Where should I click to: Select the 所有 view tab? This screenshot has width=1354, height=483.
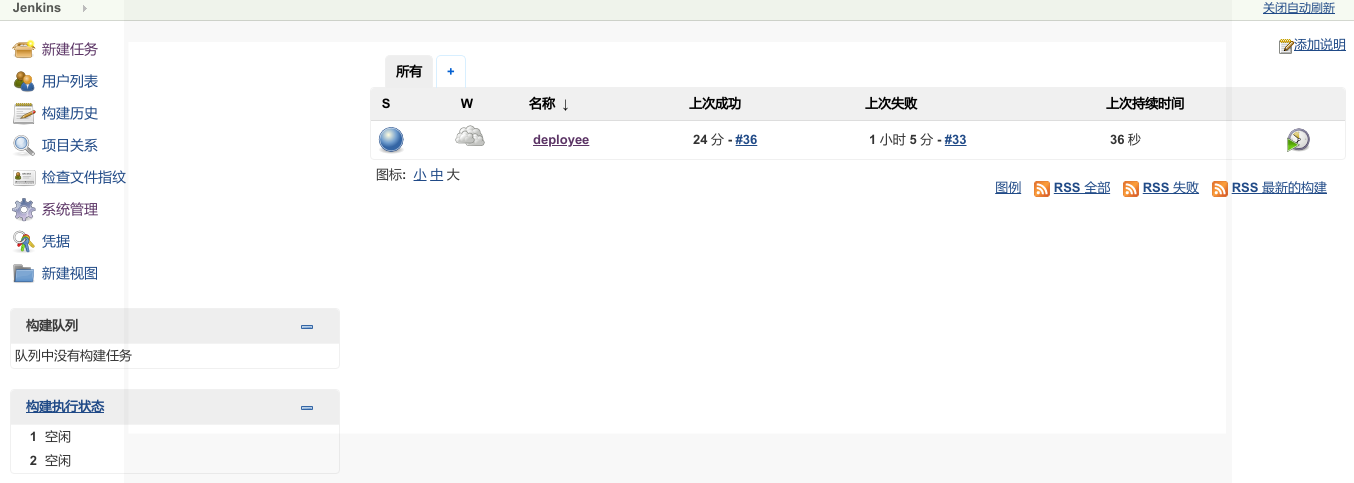409,72
